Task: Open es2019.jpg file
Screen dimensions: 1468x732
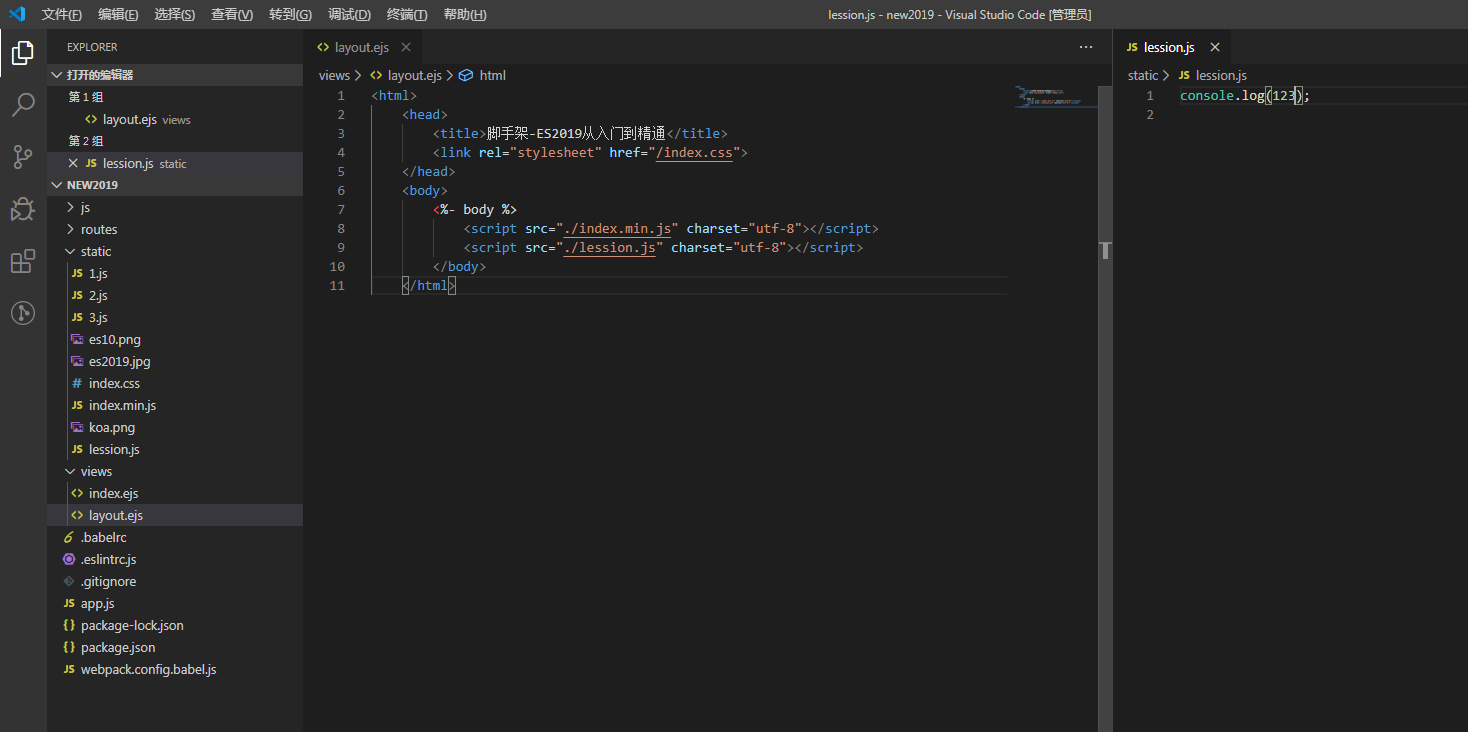Action: coord(175,361)
